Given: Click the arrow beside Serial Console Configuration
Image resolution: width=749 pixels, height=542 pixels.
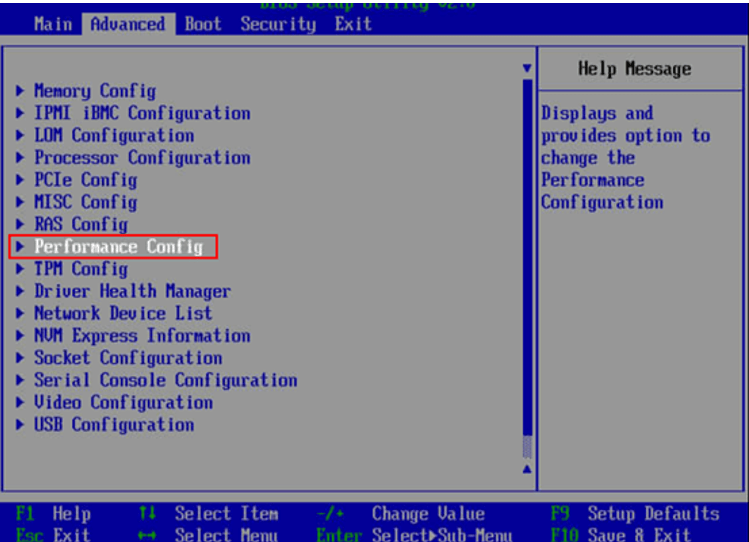Looking at the screenshot, I should (x=20, y=380).
